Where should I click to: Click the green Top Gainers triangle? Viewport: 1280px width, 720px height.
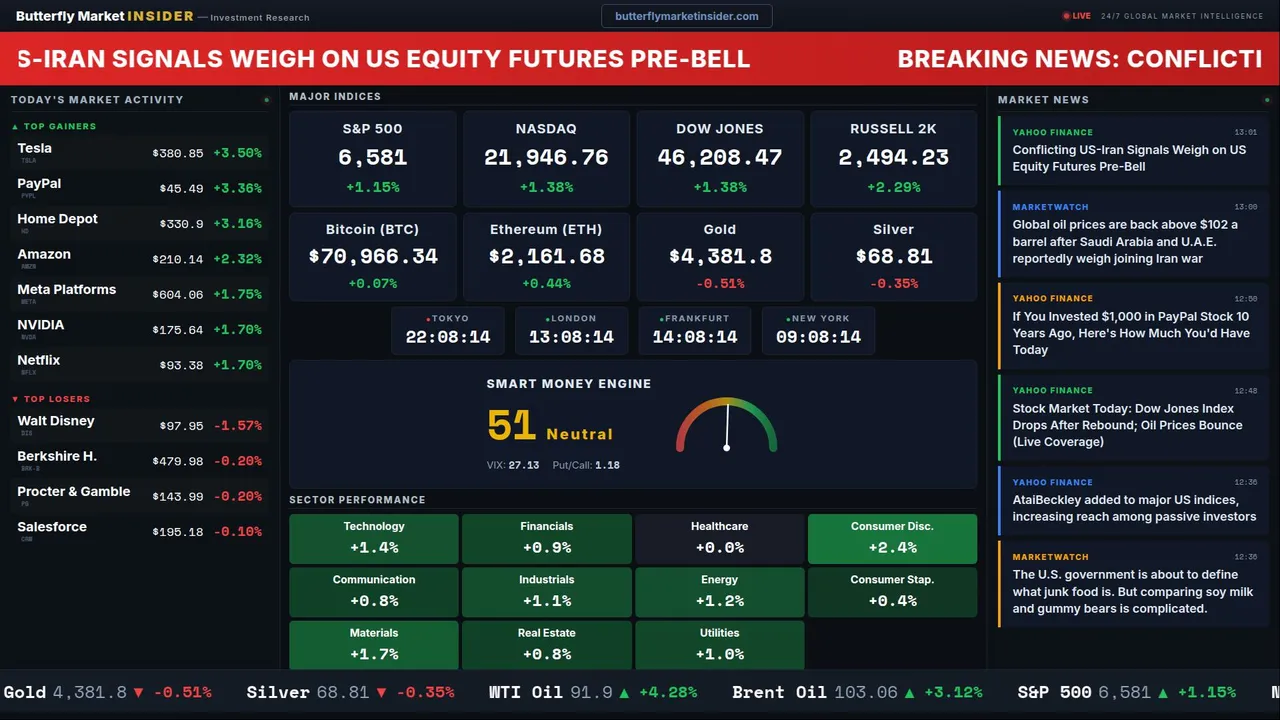[15, 127]
